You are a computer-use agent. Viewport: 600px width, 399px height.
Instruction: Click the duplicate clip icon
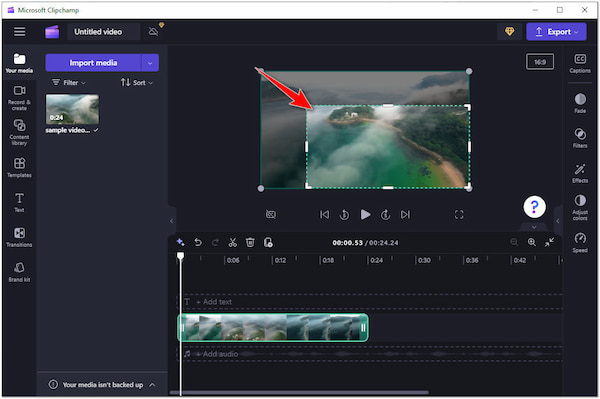coord(268,242)
